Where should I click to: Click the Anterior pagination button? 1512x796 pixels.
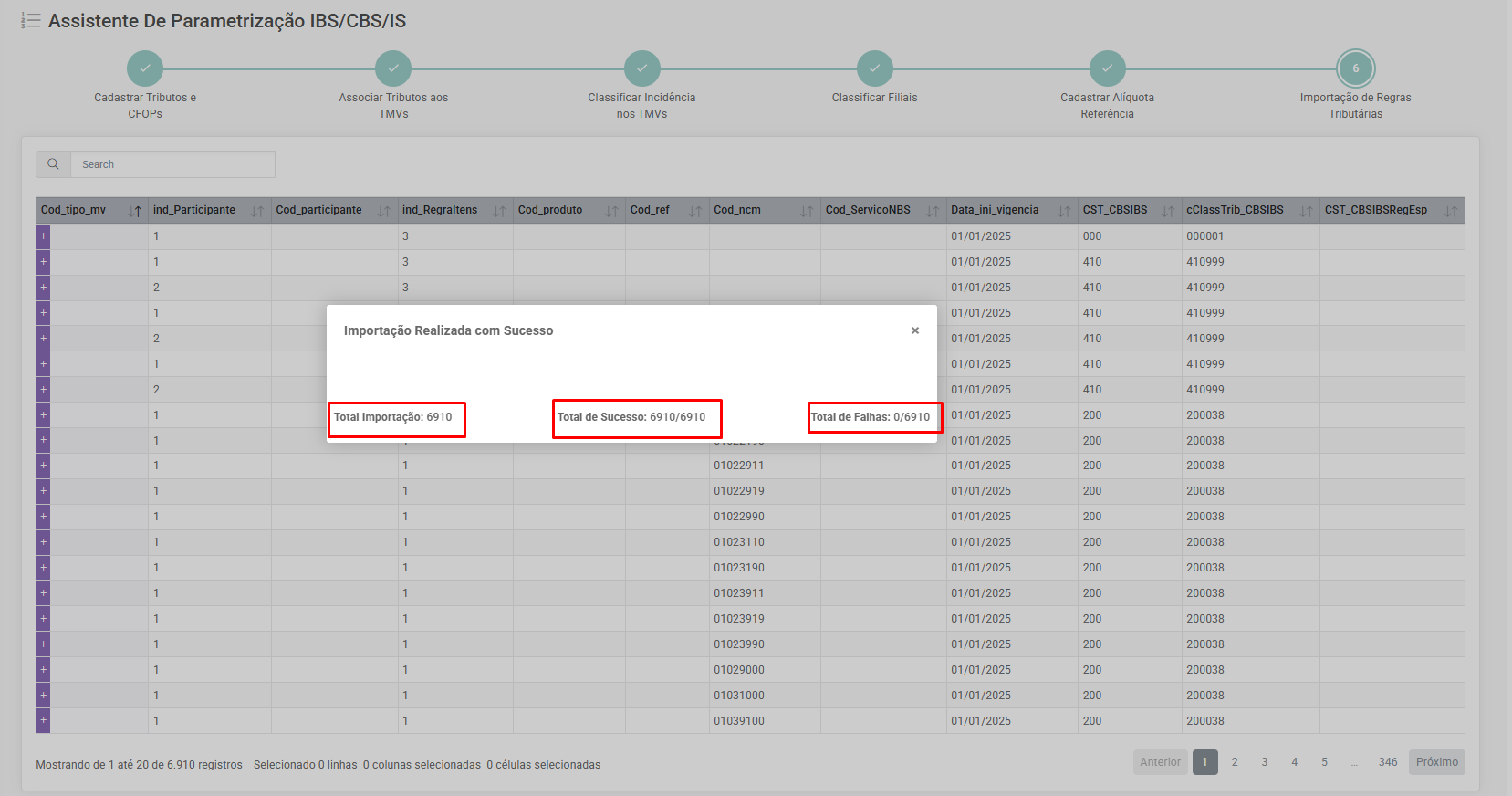coord(1160,762)
